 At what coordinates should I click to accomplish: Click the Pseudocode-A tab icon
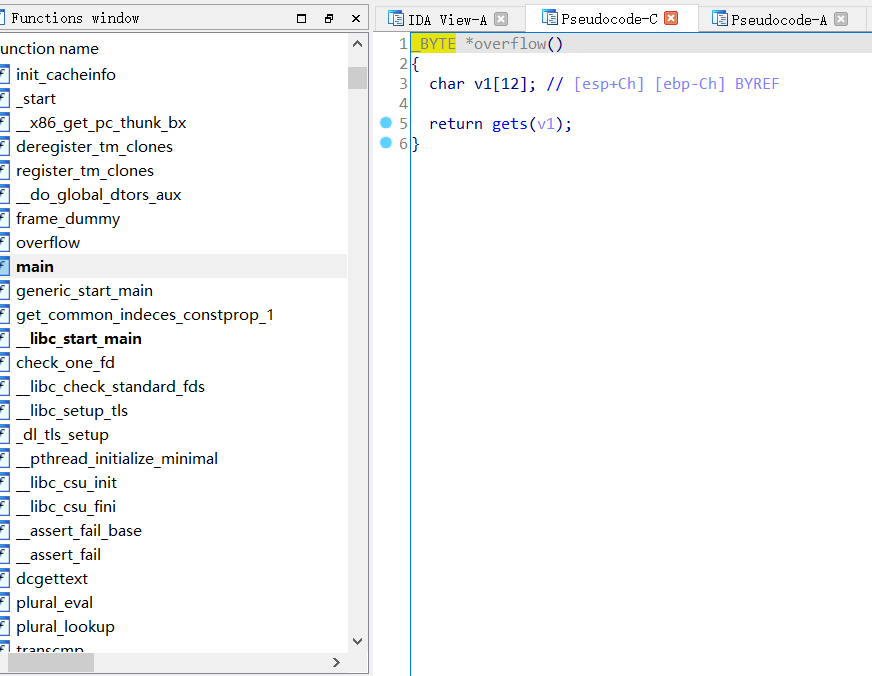719,19
